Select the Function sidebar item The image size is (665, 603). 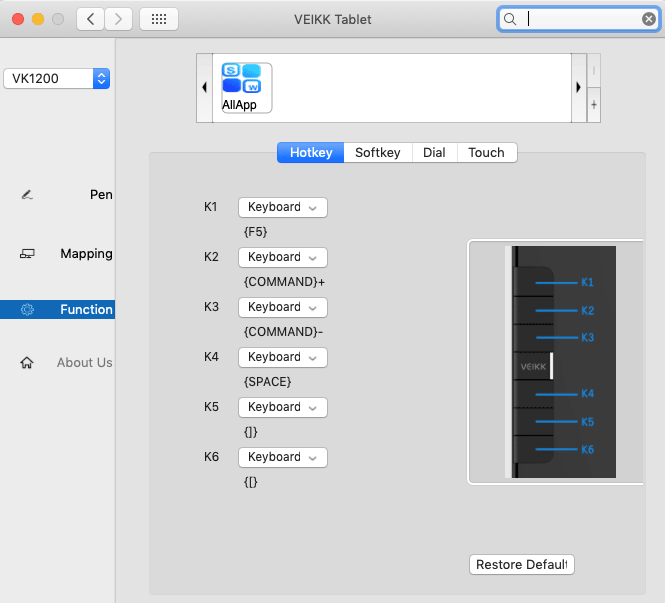pos(58,310)
